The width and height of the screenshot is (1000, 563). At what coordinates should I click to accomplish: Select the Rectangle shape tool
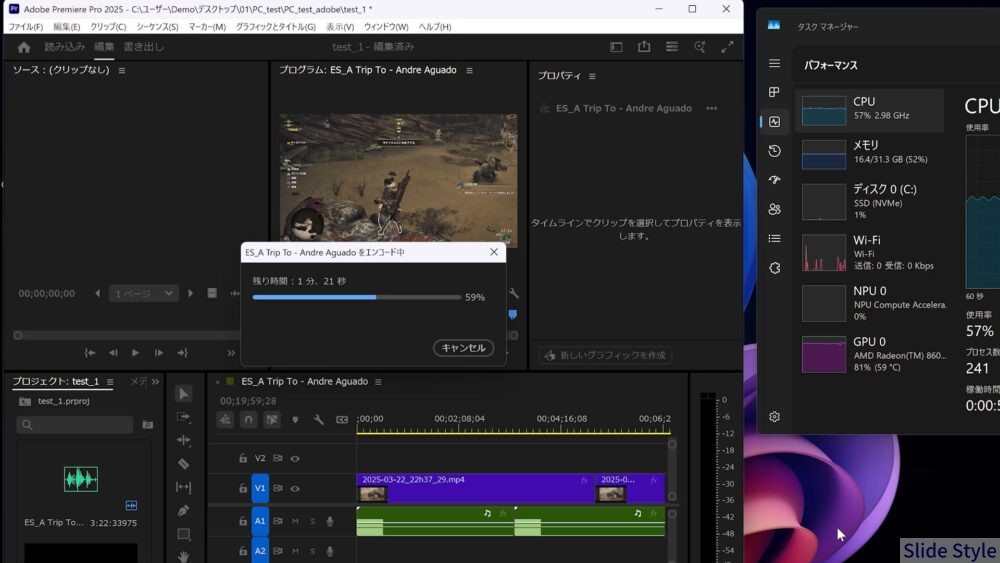click(184, 534)
